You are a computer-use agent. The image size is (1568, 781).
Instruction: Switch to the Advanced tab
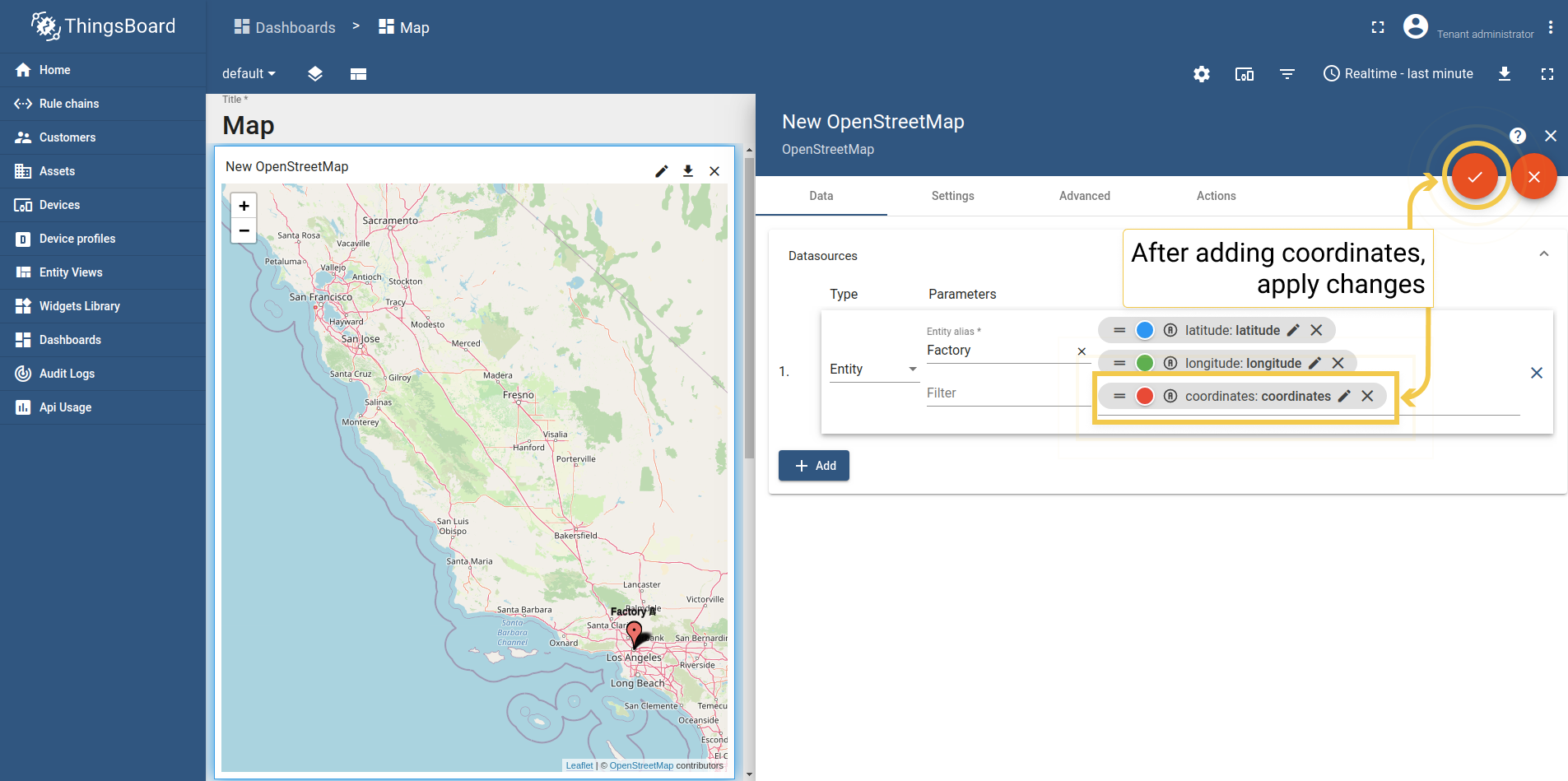1085,196
